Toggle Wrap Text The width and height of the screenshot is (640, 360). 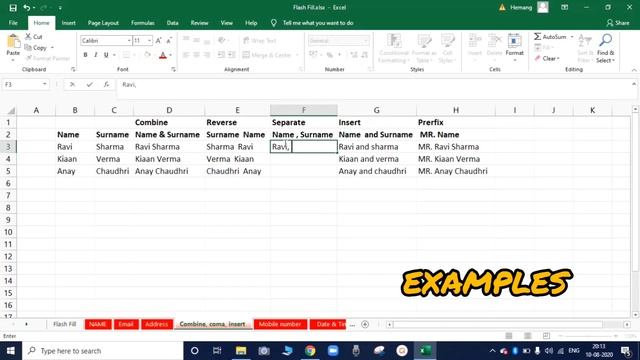click(x=260, y=40)
